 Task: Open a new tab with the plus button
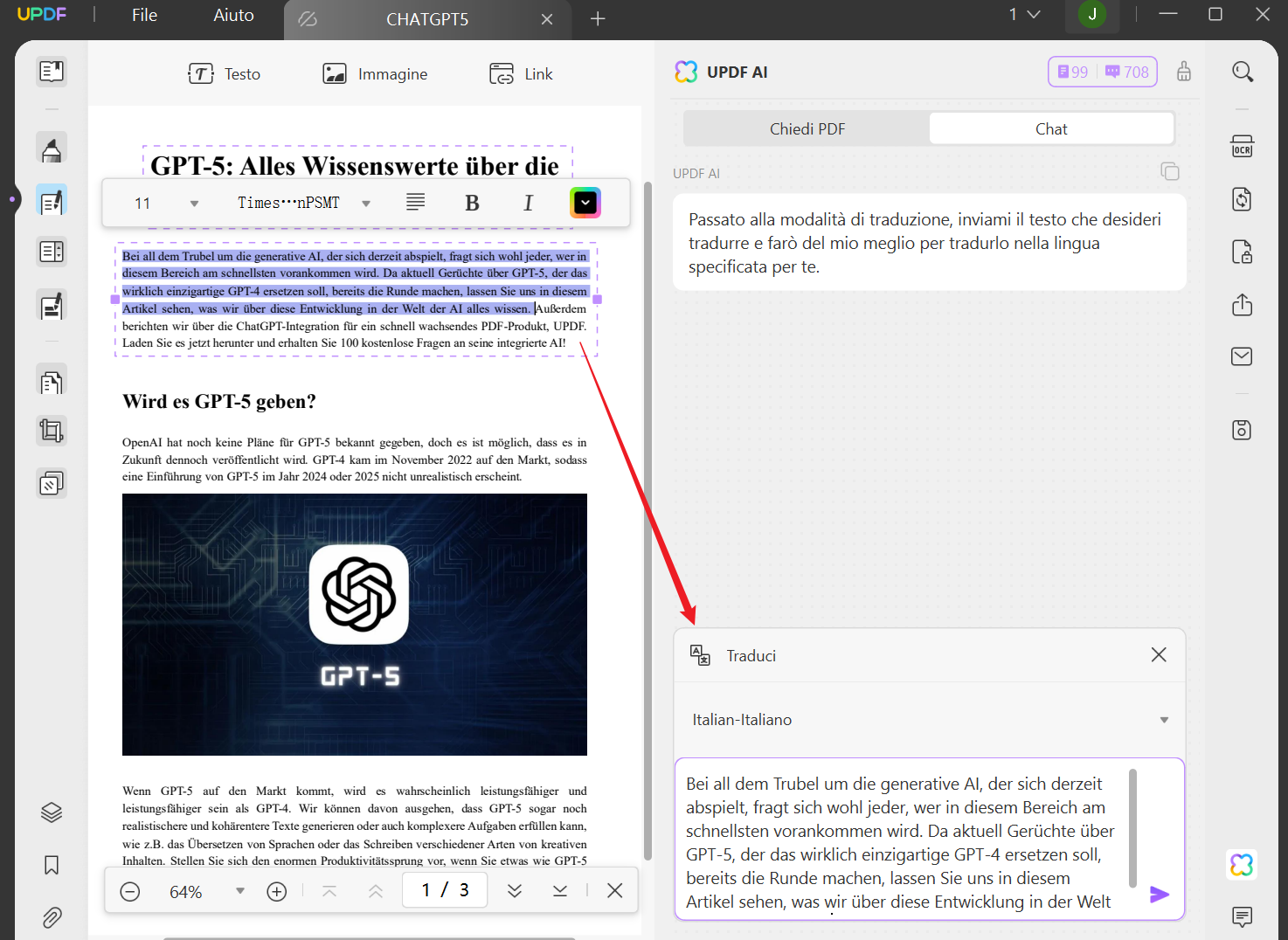point(598,18)
